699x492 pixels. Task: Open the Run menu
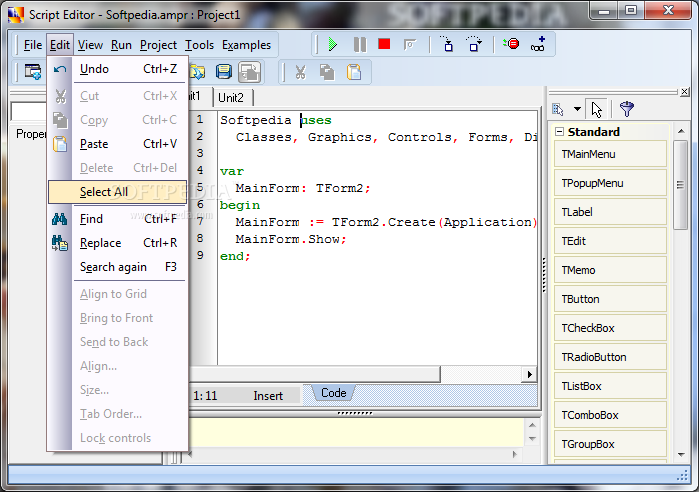pyautogui.click(x=121, y=45)
